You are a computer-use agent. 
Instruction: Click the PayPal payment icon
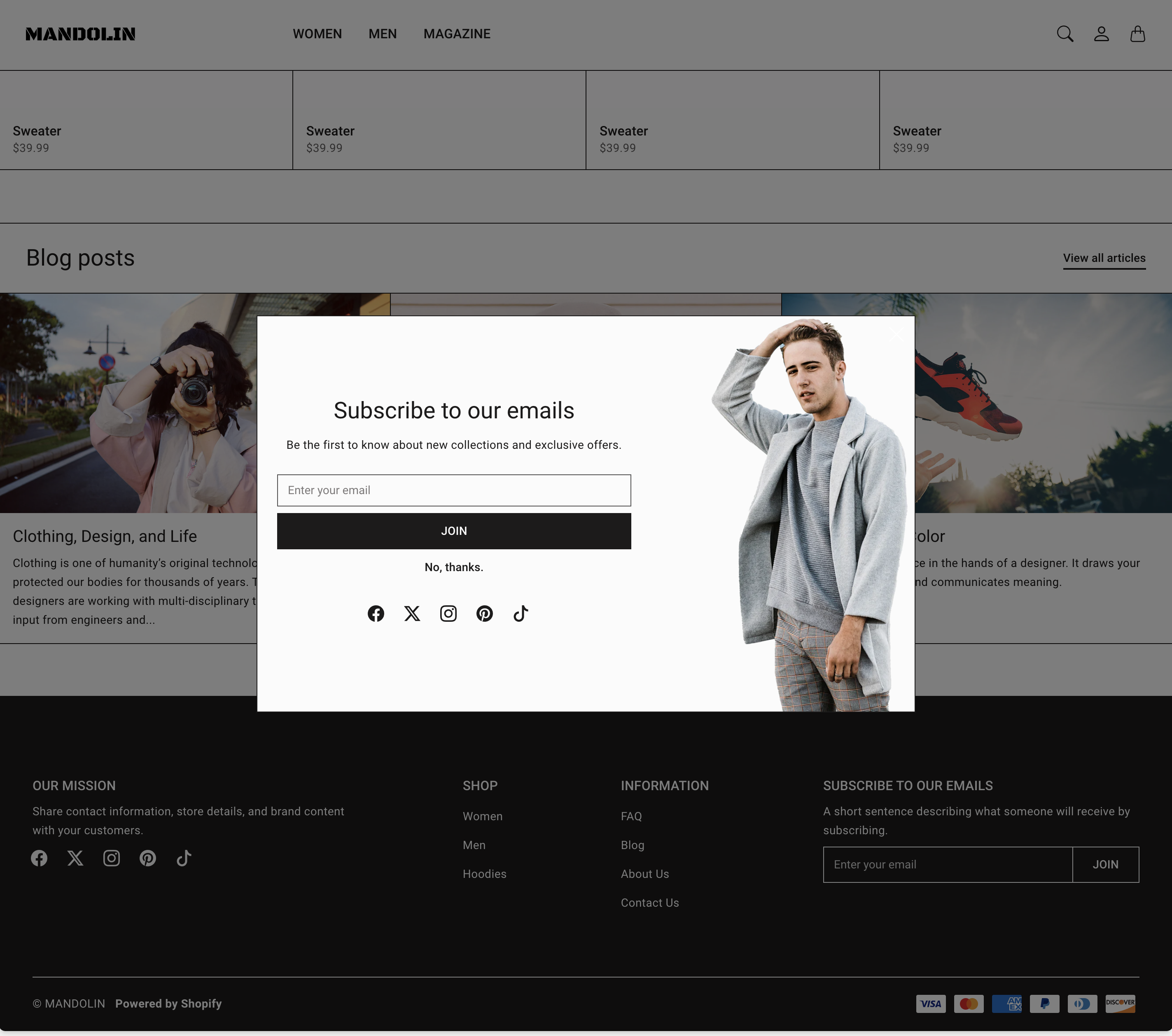point(1044,1004)
